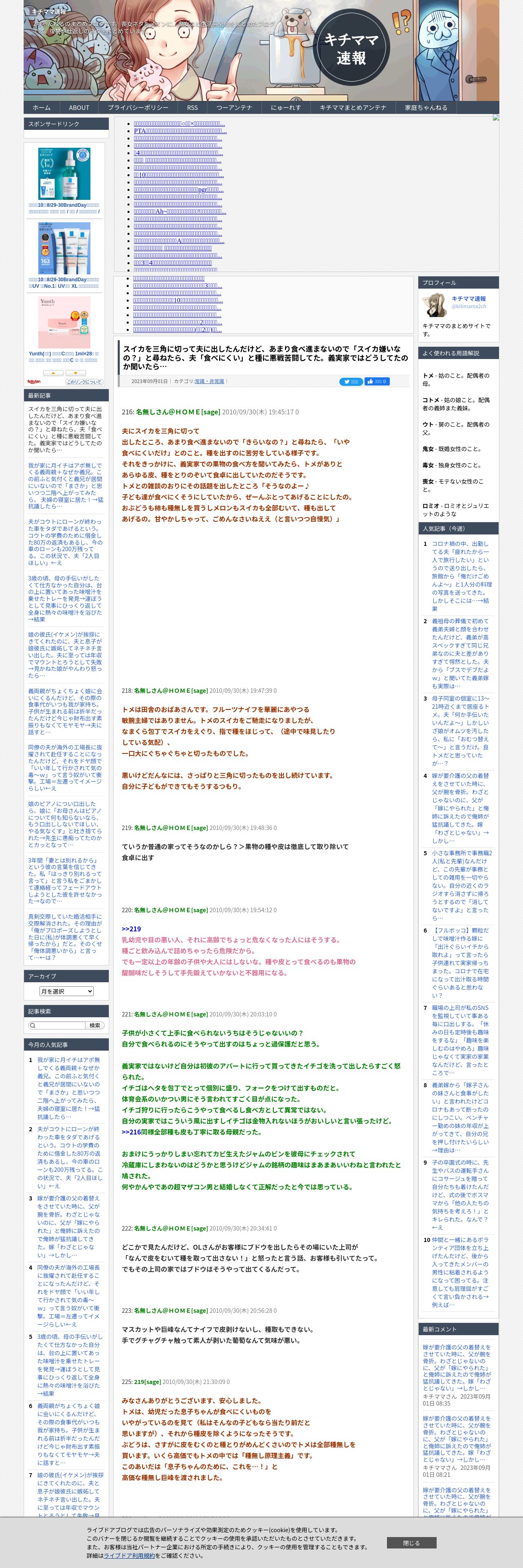Click the @kitimama2ch profile handle
This screenshot has width=523, height=1568.
click(x=469, y=306)
